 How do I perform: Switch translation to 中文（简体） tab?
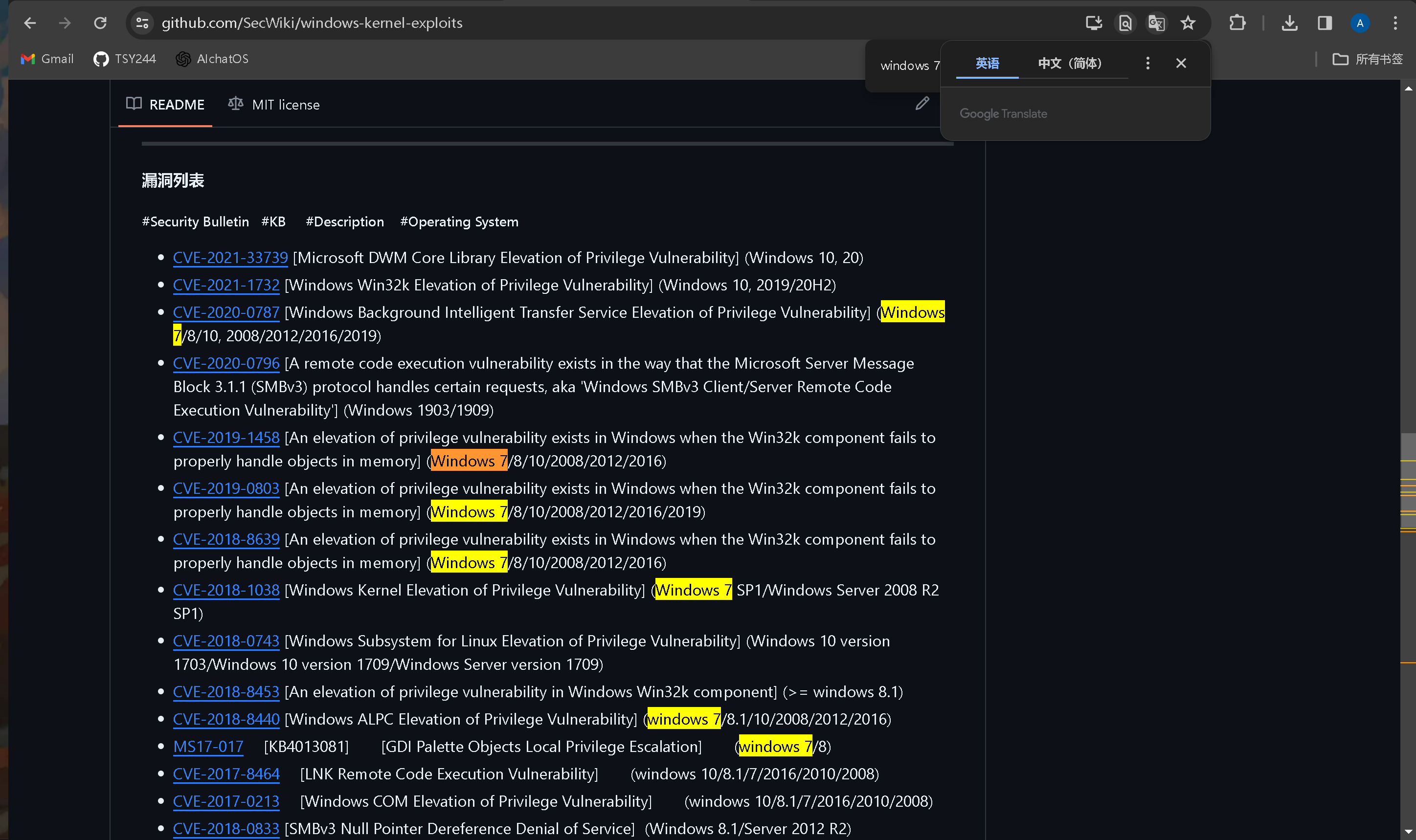tap(1070, 63)
